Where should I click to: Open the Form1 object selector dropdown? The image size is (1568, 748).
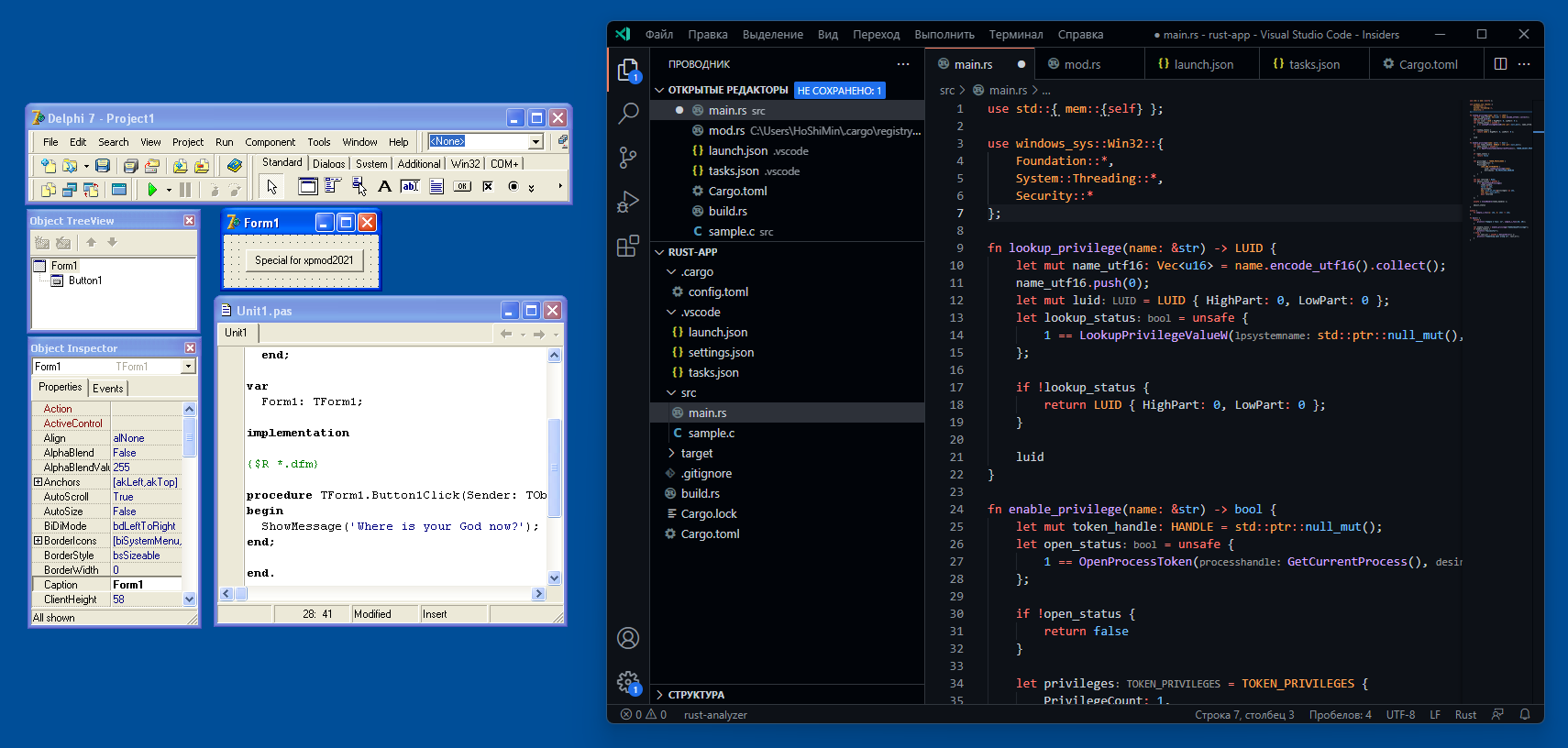click(189, 367)
